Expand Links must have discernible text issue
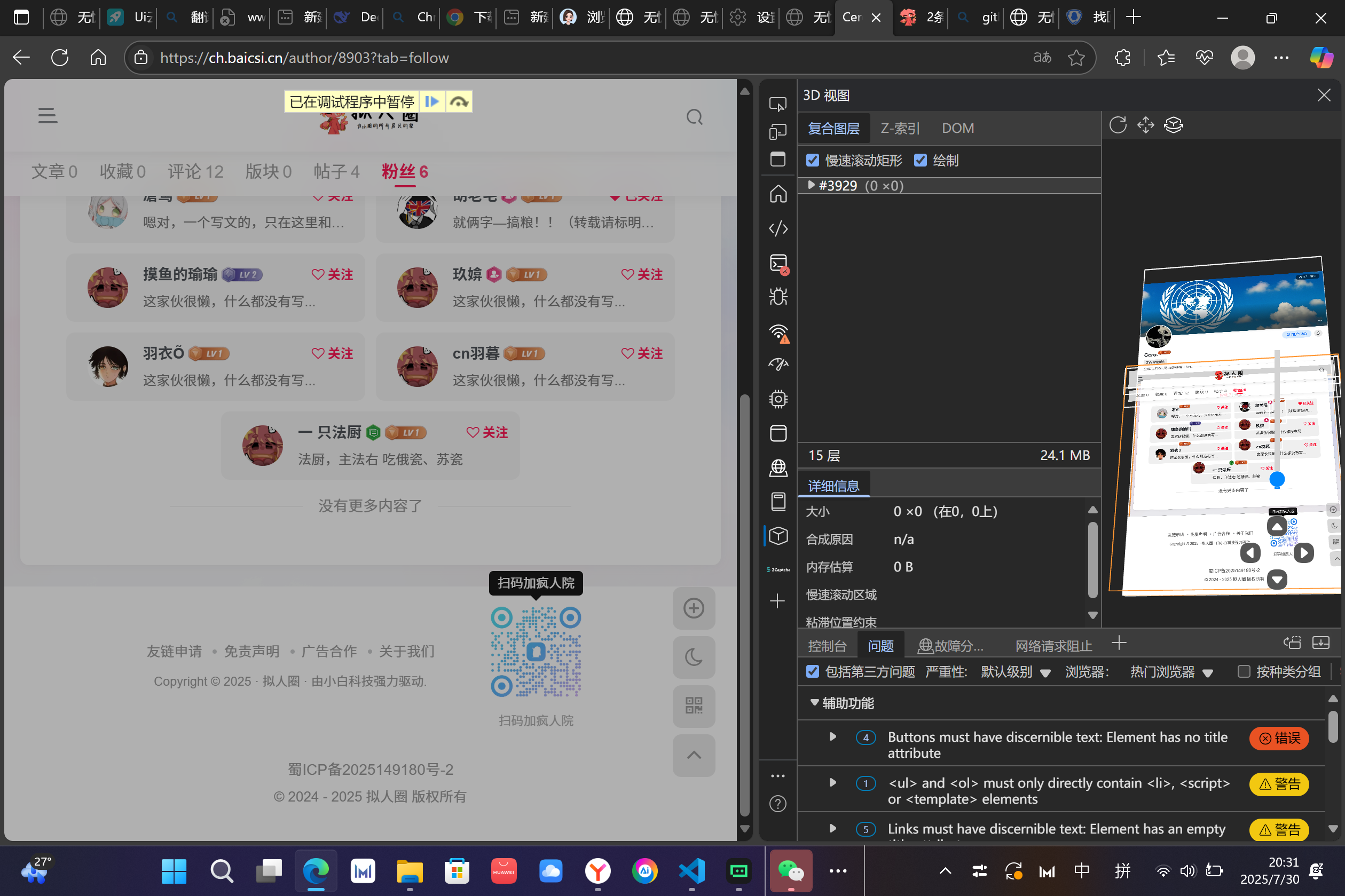The width and height of the screenshot is (1345, 896). (x=832, y=829)
